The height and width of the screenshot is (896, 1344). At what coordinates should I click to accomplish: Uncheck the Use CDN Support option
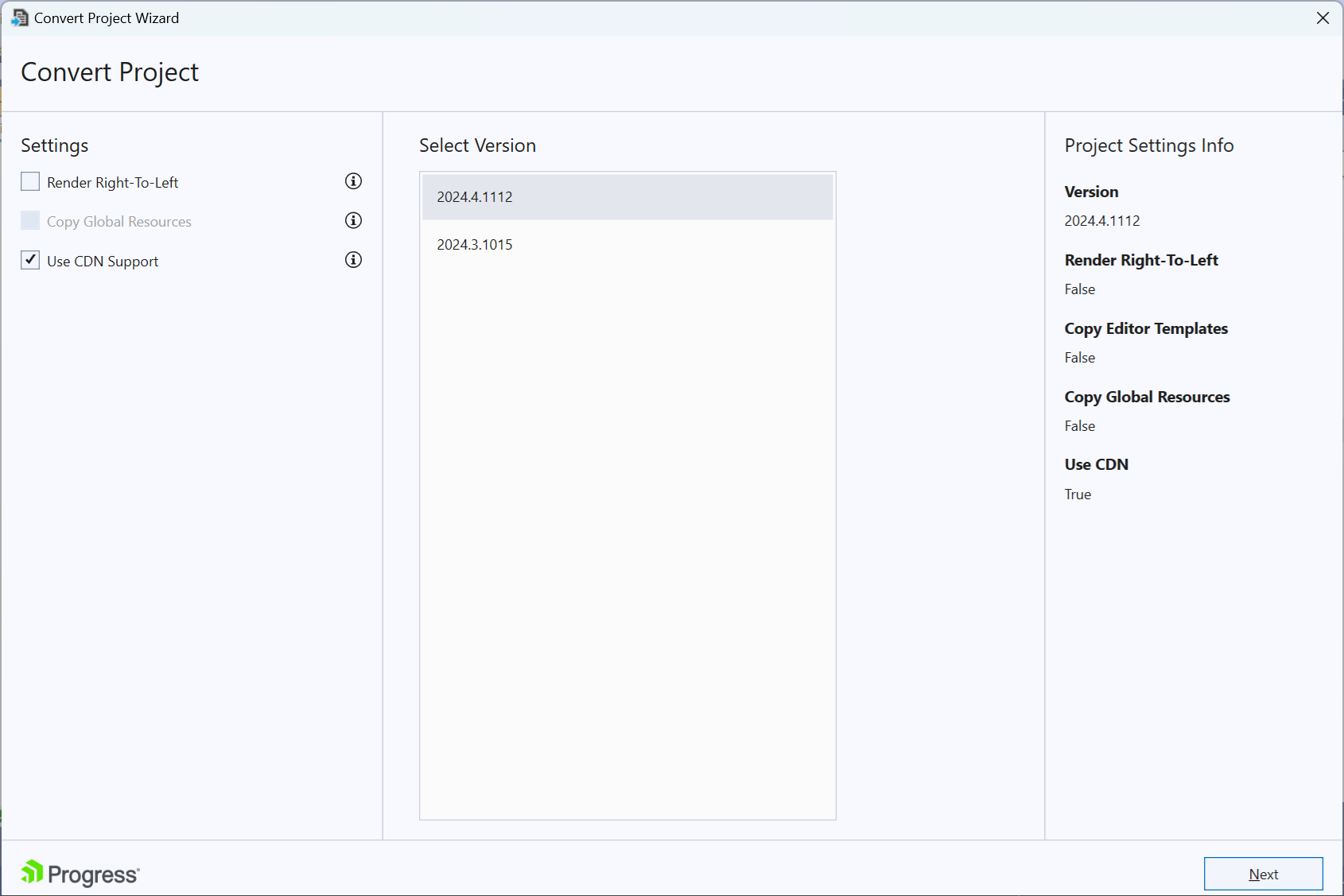tap(29, 260)
